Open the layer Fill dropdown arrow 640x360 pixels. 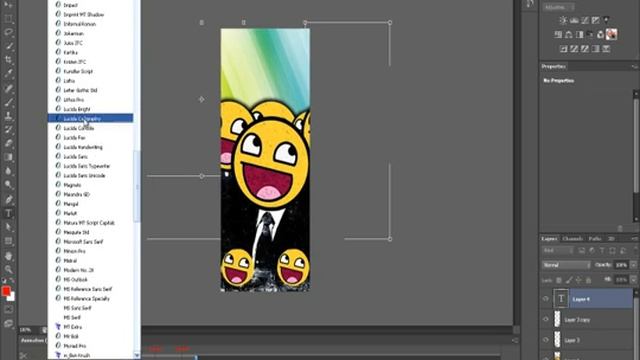coord(633,280)
